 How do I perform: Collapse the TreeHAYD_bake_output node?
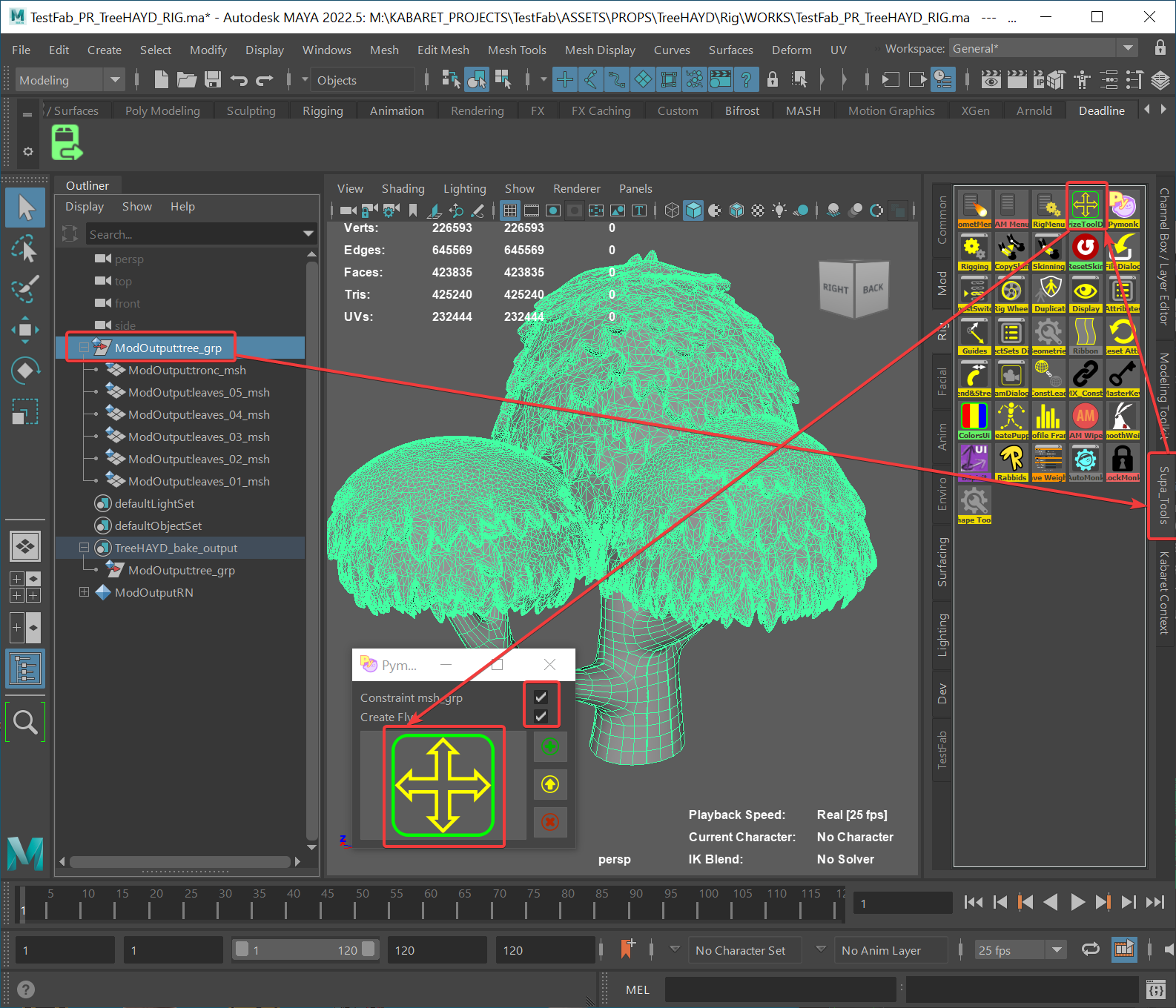coord(84,548)
